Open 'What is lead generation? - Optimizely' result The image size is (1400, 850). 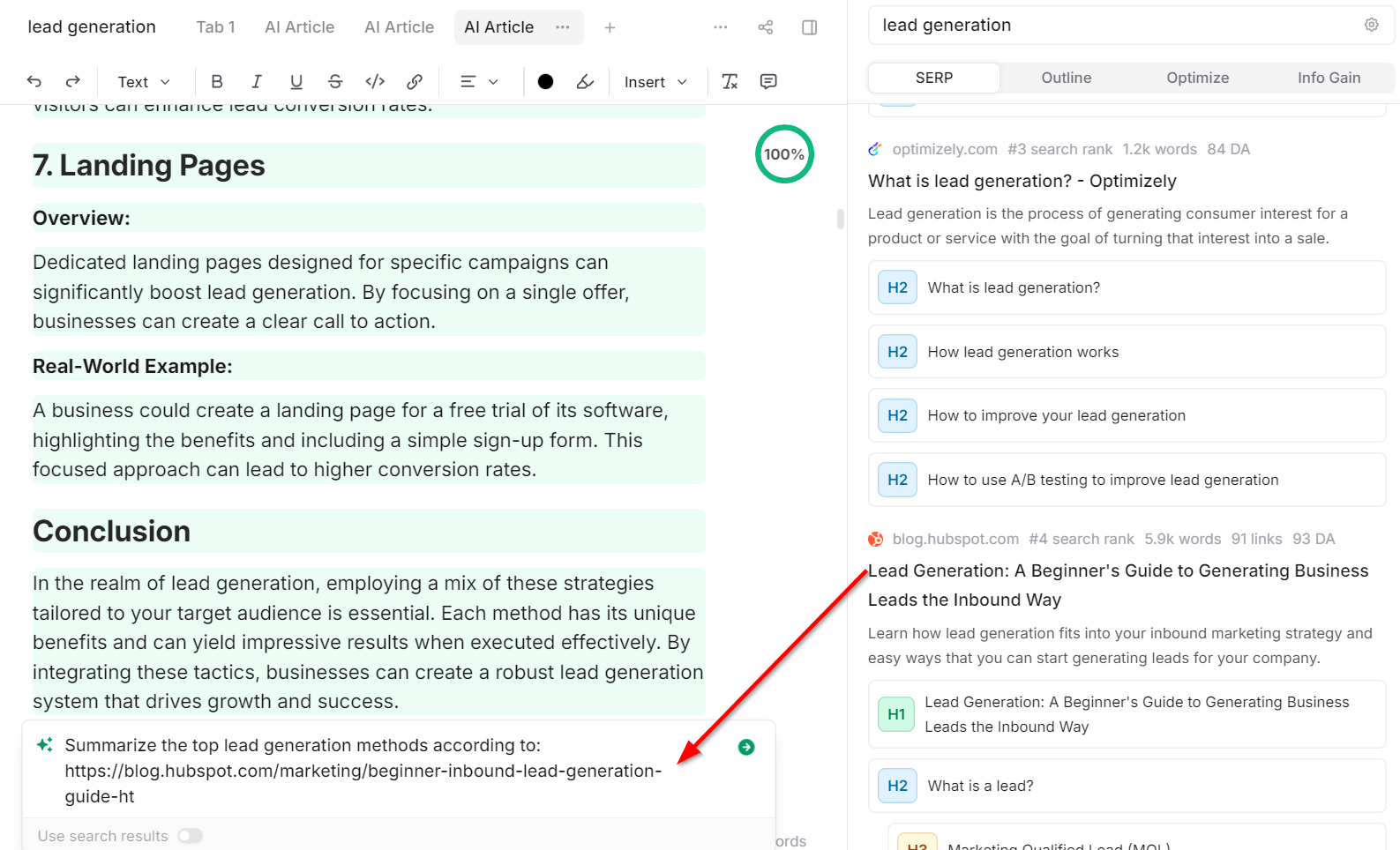coord(1022,181)
